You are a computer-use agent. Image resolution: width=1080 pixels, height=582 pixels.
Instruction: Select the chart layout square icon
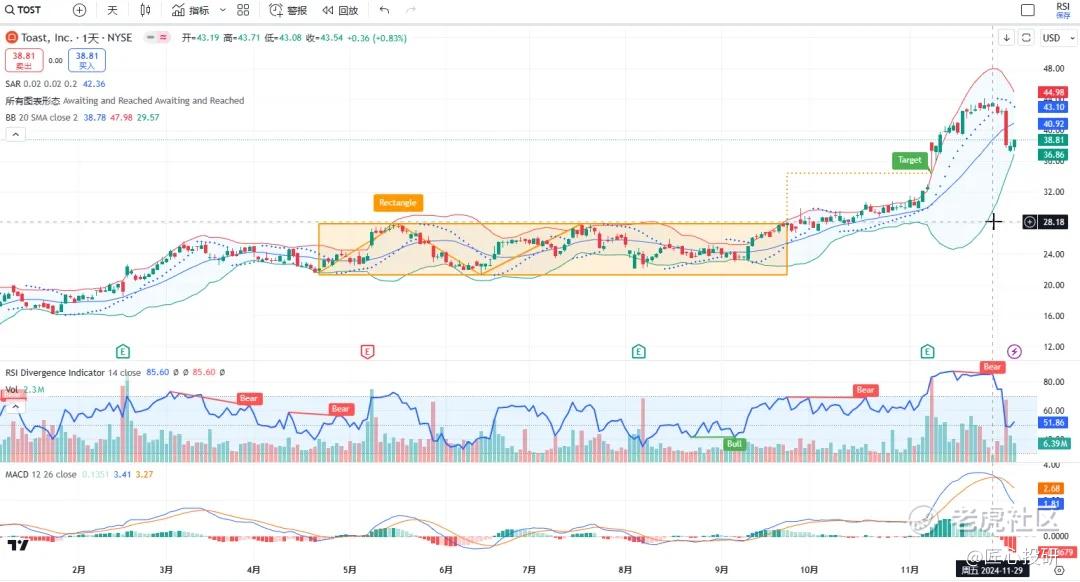point(1028,10)
